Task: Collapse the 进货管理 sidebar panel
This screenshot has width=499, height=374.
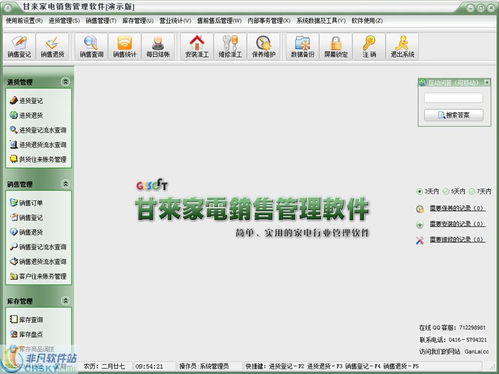Action: point(66,81)
